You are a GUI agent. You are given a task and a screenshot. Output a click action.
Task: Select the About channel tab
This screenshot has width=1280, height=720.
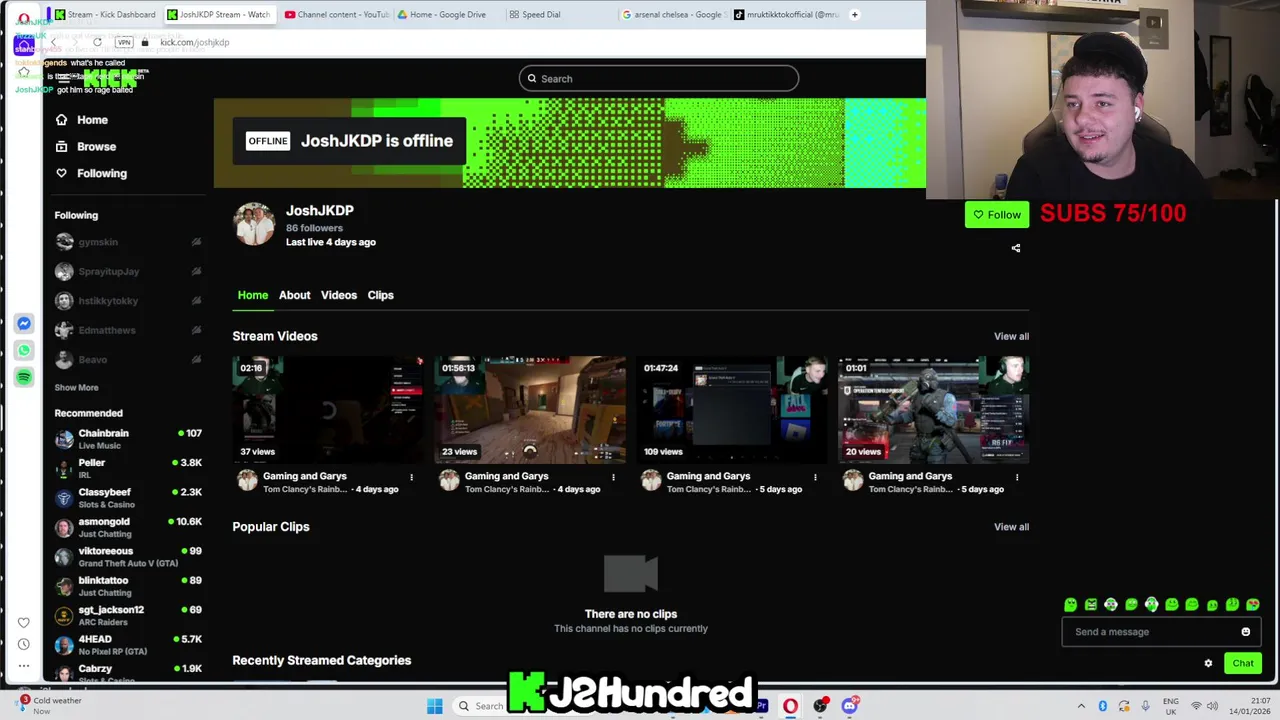tap(294, 295)
